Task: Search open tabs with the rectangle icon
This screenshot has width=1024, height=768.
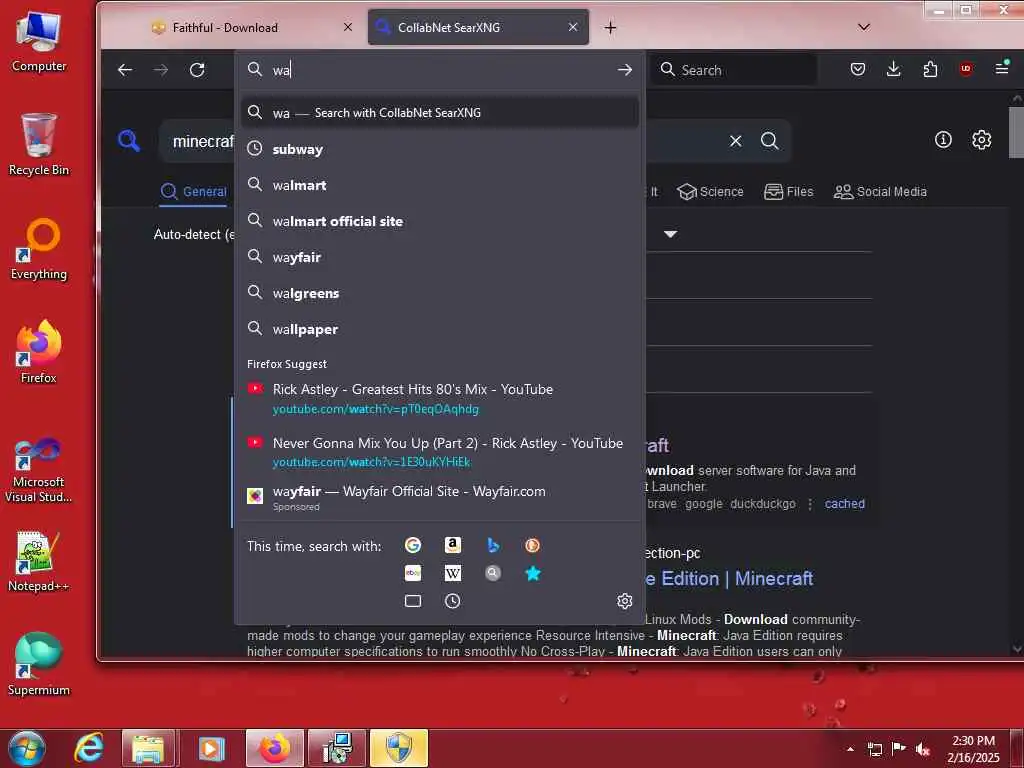Action: [x=413, y=601]
